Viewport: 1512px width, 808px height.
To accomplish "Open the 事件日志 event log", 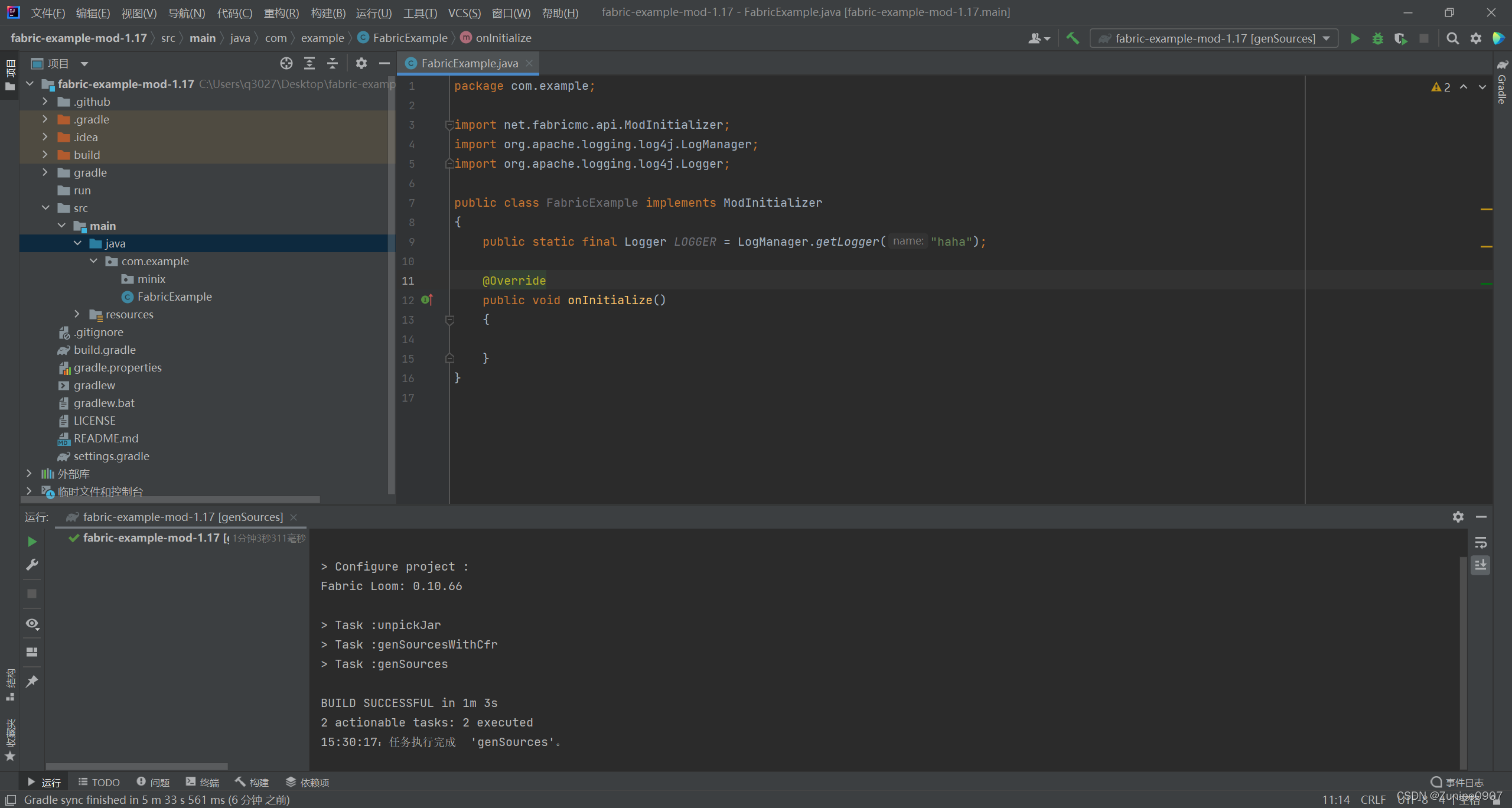I will [x=1457, y=782].
